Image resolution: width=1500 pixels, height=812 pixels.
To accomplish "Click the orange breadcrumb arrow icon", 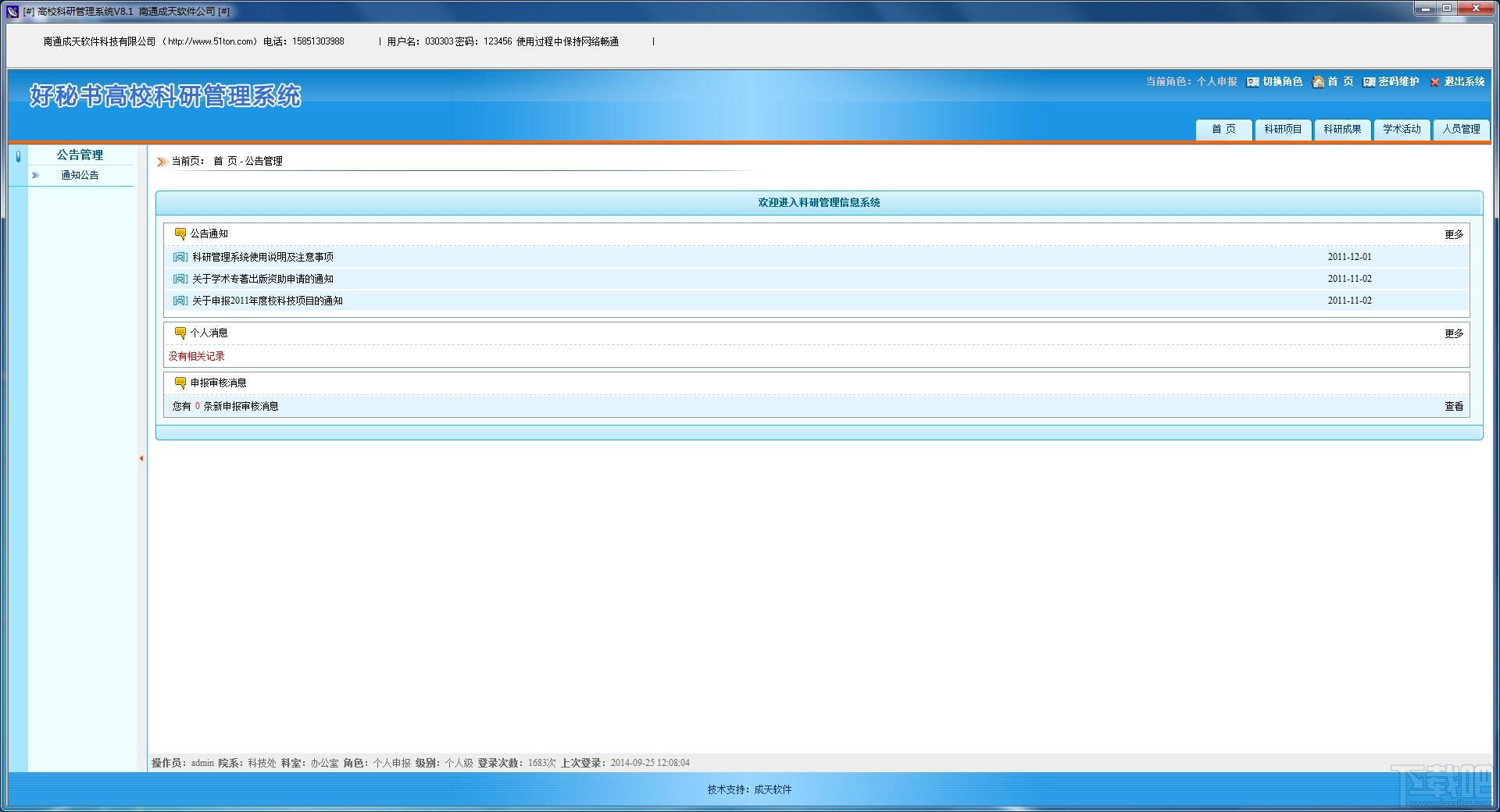I will point(162,162).
